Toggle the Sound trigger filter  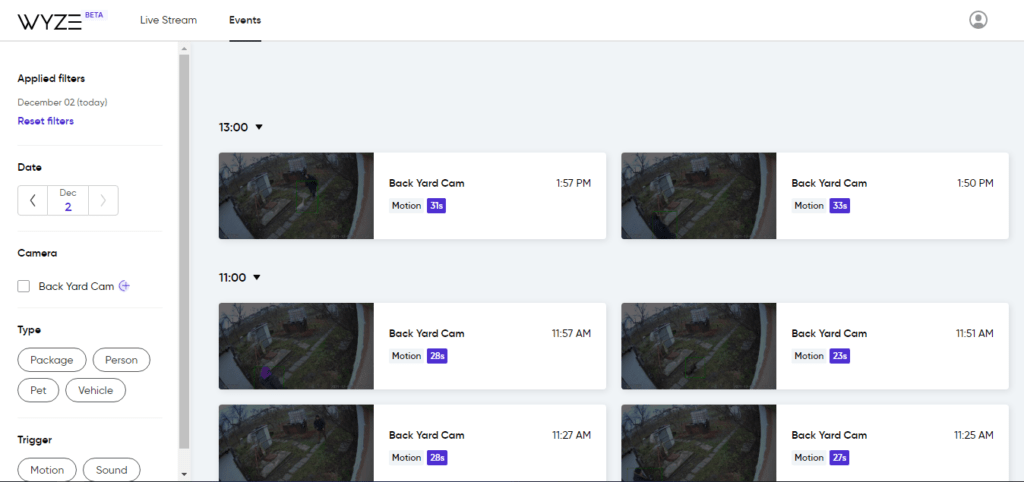point(111,470)
